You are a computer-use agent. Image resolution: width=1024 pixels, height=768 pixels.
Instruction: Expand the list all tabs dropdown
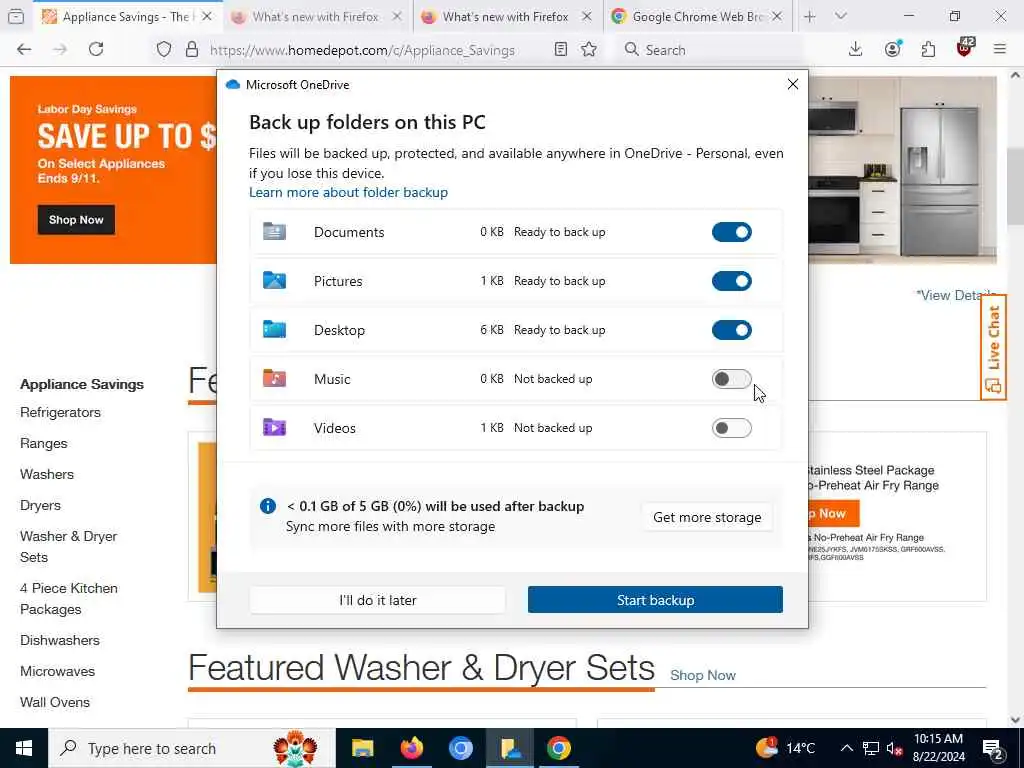coord(841,16)
